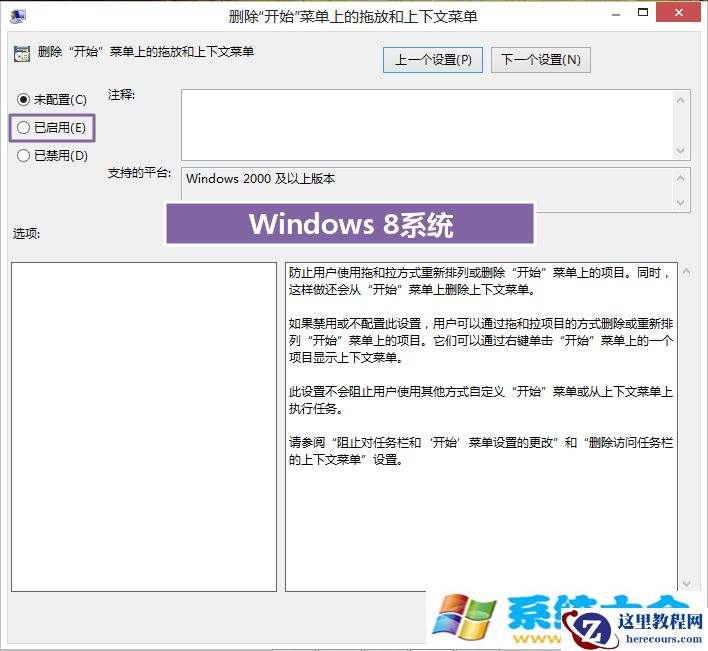Click the paragraph starting with 此设置不会阻止用户
This screenshot has width=708, height=651.
[x=481, y=400]
